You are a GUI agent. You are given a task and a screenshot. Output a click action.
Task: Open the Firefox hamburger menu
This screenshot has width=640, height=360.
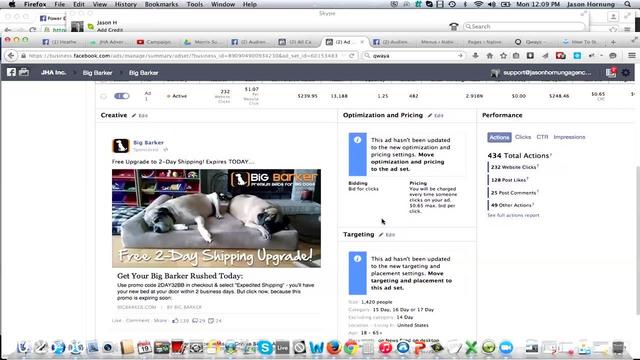pyautogui.click(x=631, y=56)
